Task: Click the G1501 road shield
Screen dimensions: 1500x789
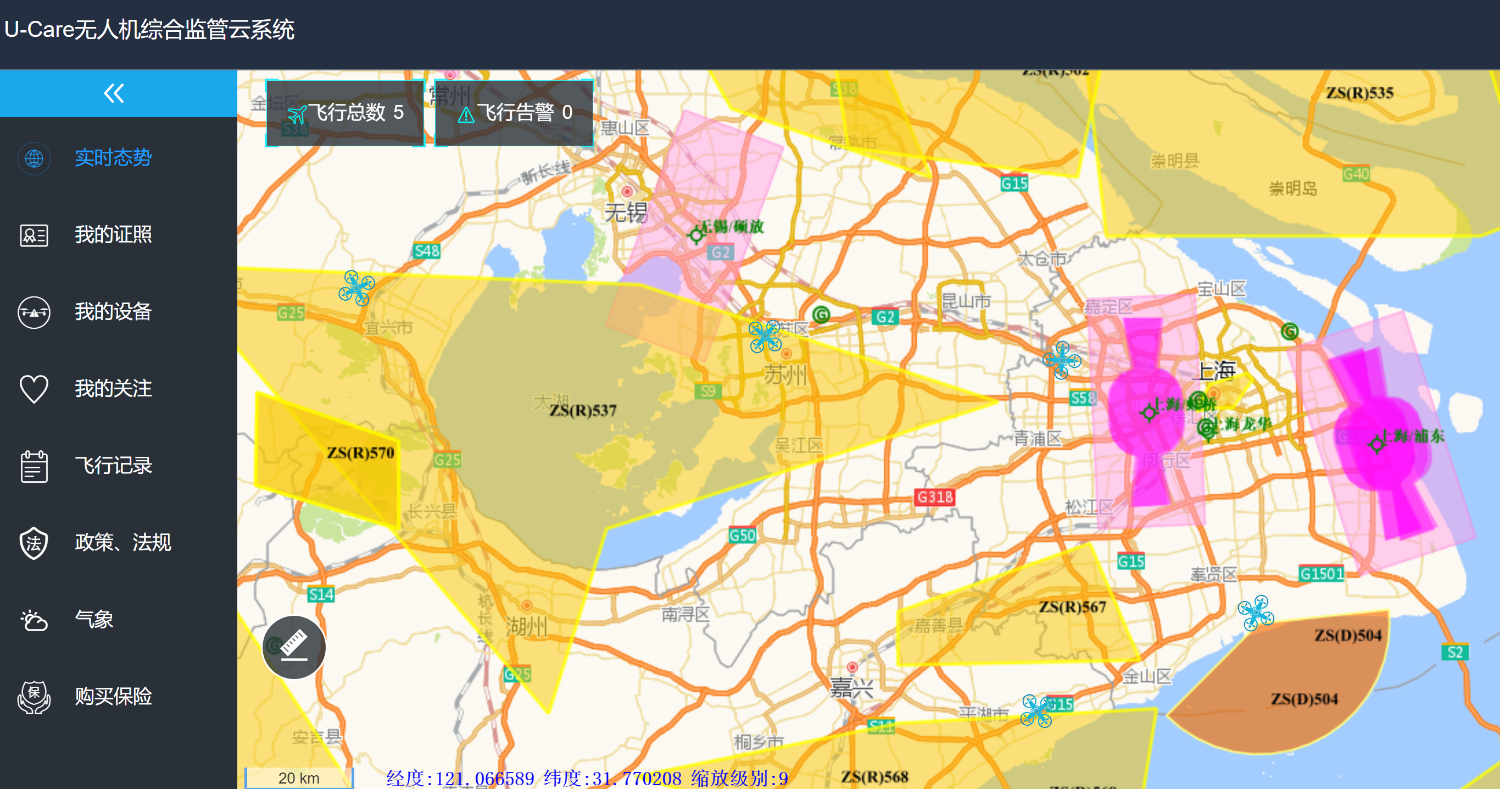Action: pos(1321,573)
